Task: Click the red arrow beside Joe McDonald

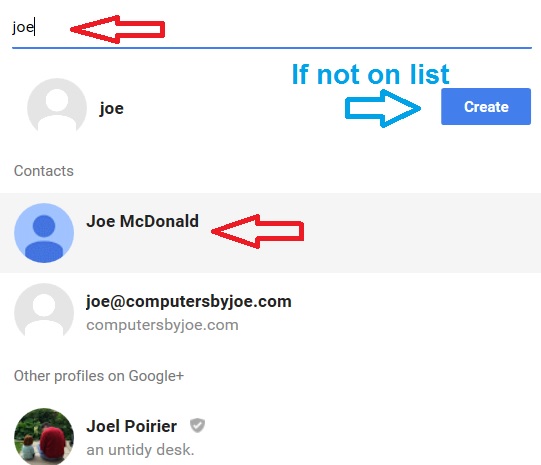Action: tap(257, 231)
